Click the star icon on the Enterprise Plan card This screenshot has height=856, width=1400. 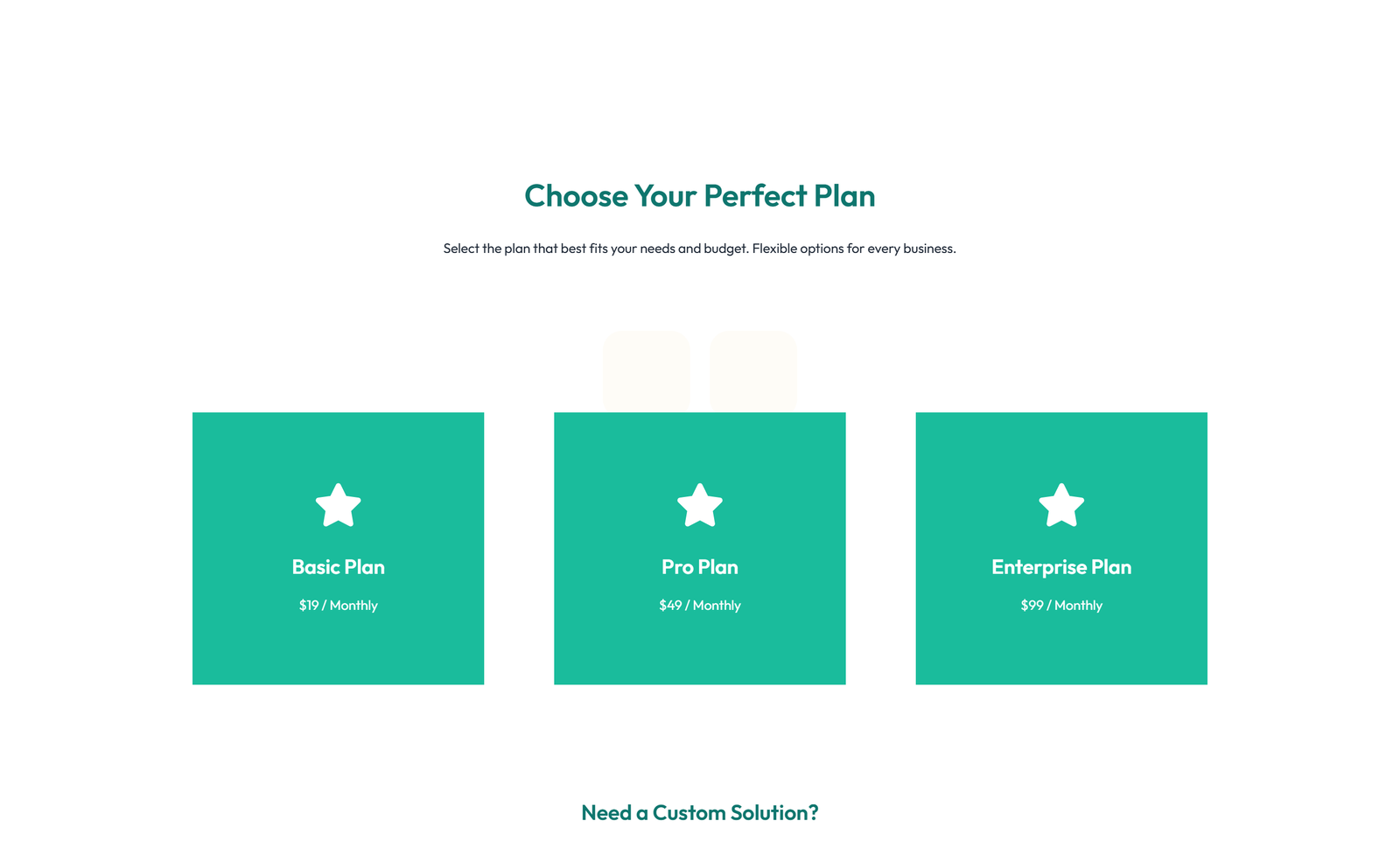point(1061,505)
